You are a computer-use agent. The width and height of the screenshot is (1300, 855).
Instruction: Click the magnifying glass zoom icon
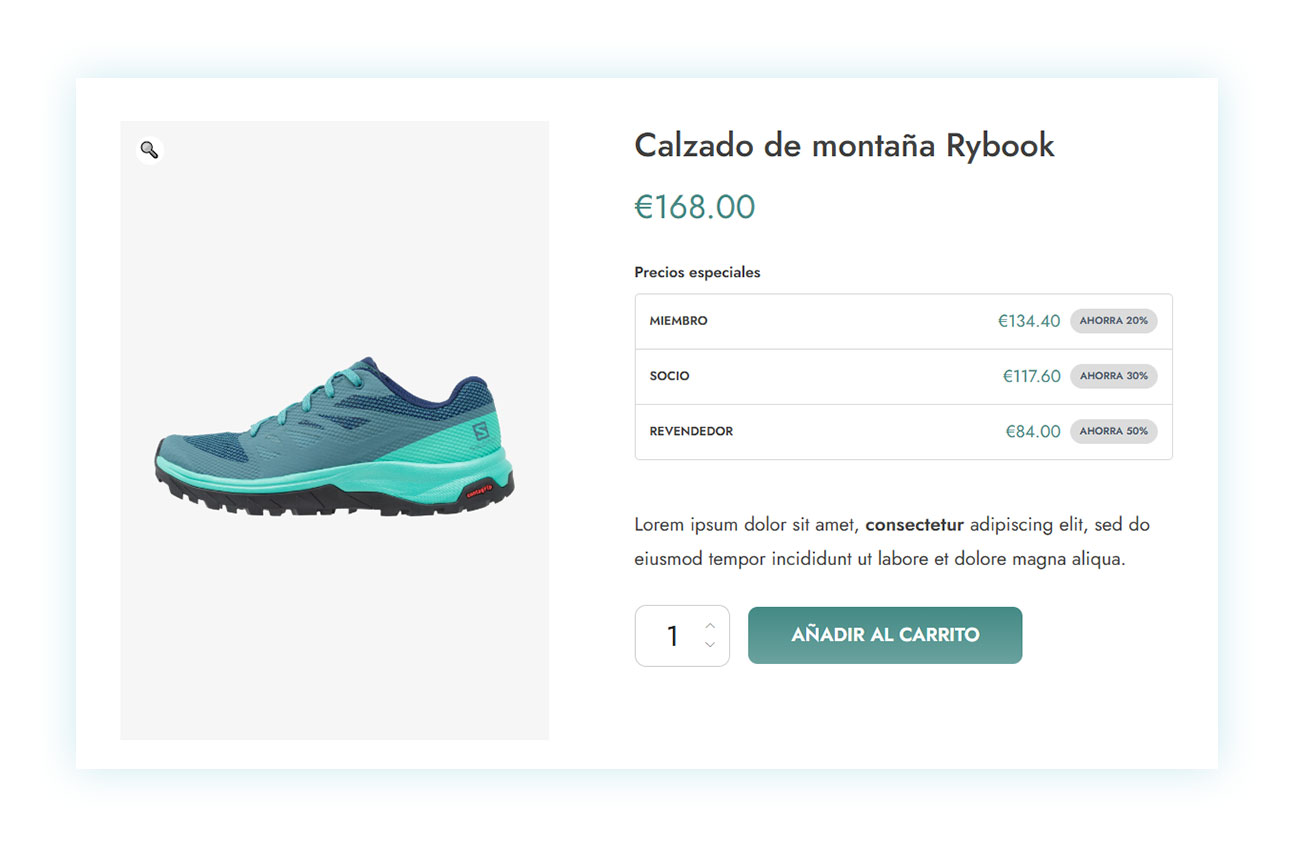tap(149, 150)
